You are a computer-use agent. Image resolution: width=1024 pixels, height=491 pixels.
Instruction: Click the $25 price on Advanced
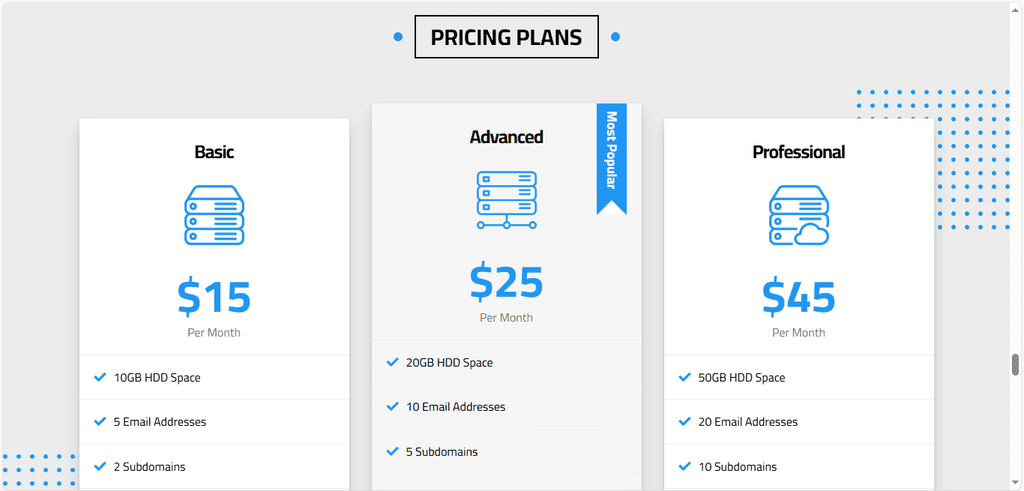point(506,282)
